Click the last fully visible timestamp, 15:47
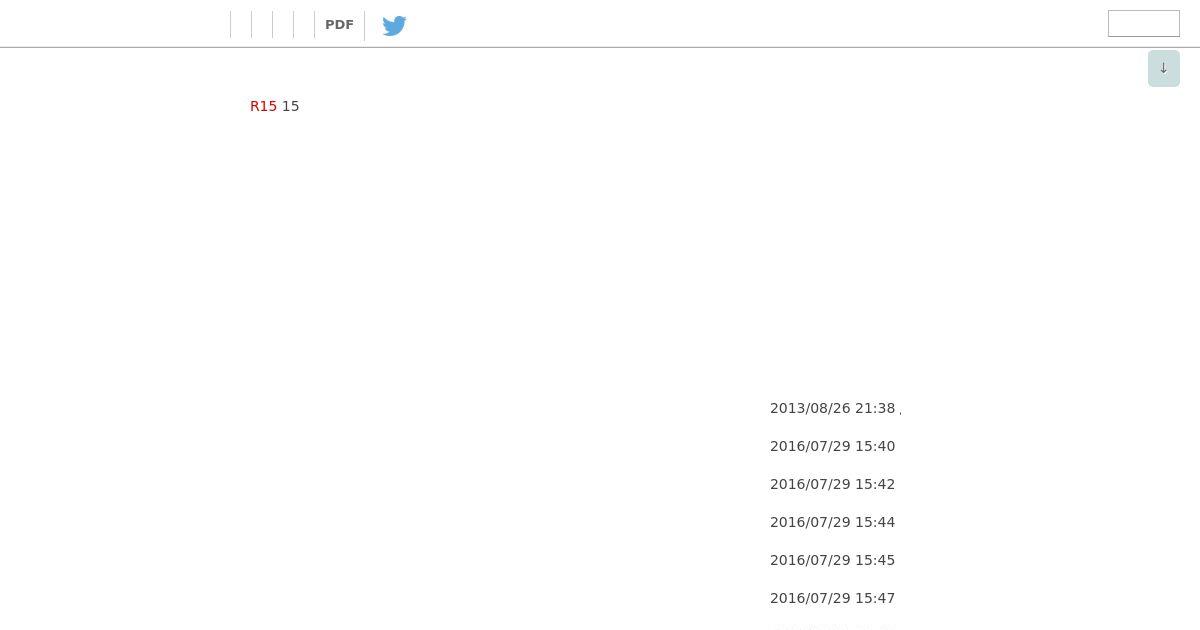The width and height of the screenshot is (1200, 630). click(832, 598)
